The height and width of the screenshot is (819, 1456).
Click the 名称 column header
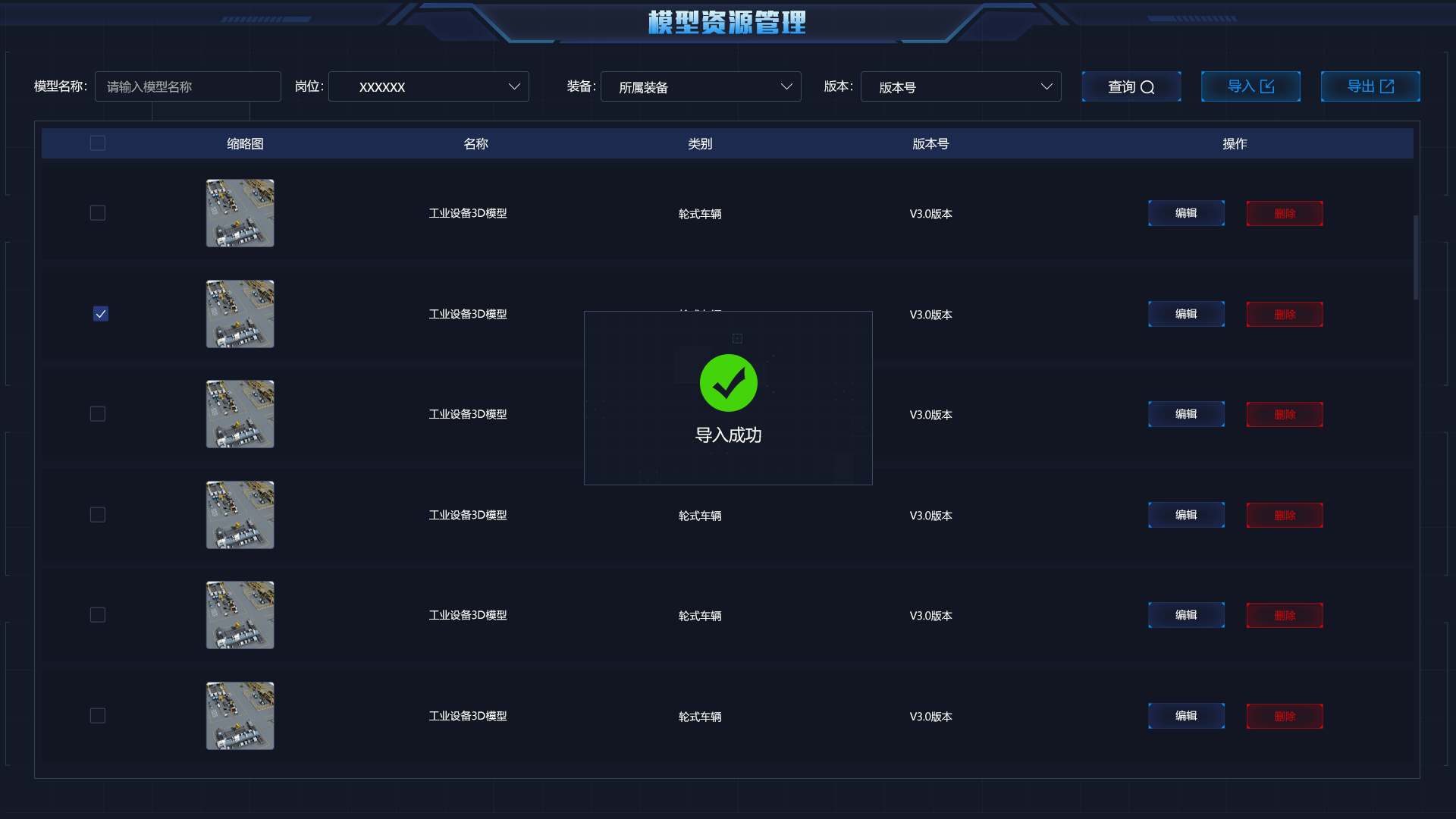pyautogui.click(x=475, y=143)
